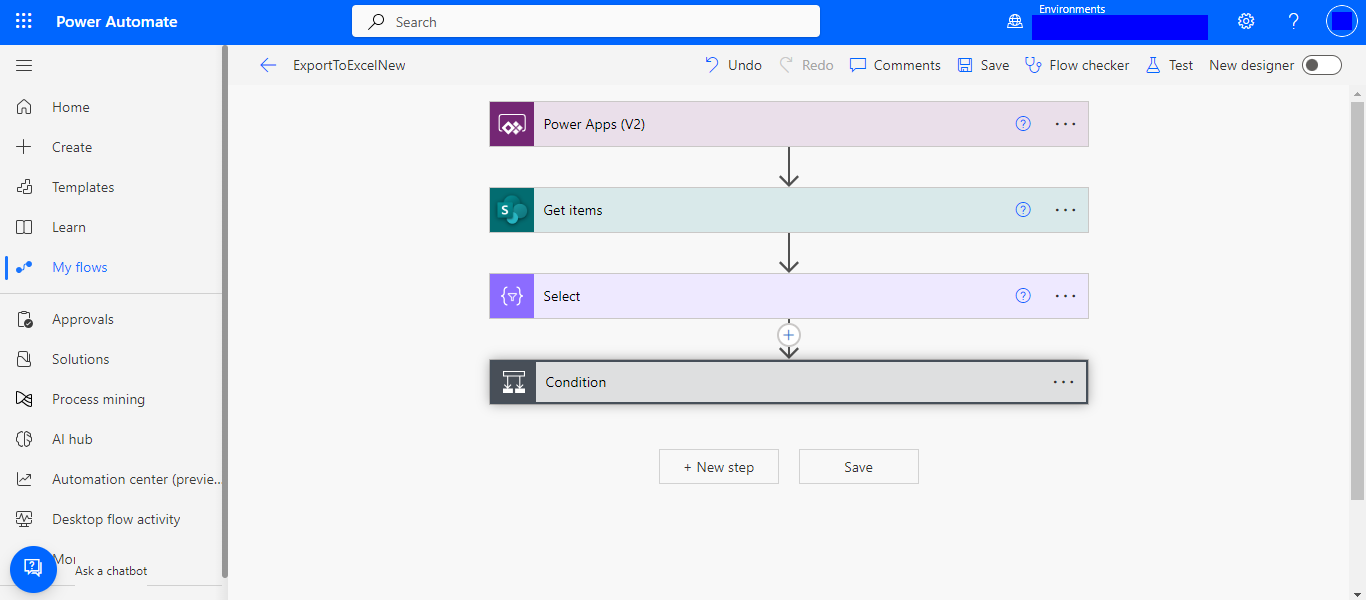Open the Power Apps (V2) ellipsis menu
Image resolution: width=1366 pixels, height=600 pixels.
1065,124
